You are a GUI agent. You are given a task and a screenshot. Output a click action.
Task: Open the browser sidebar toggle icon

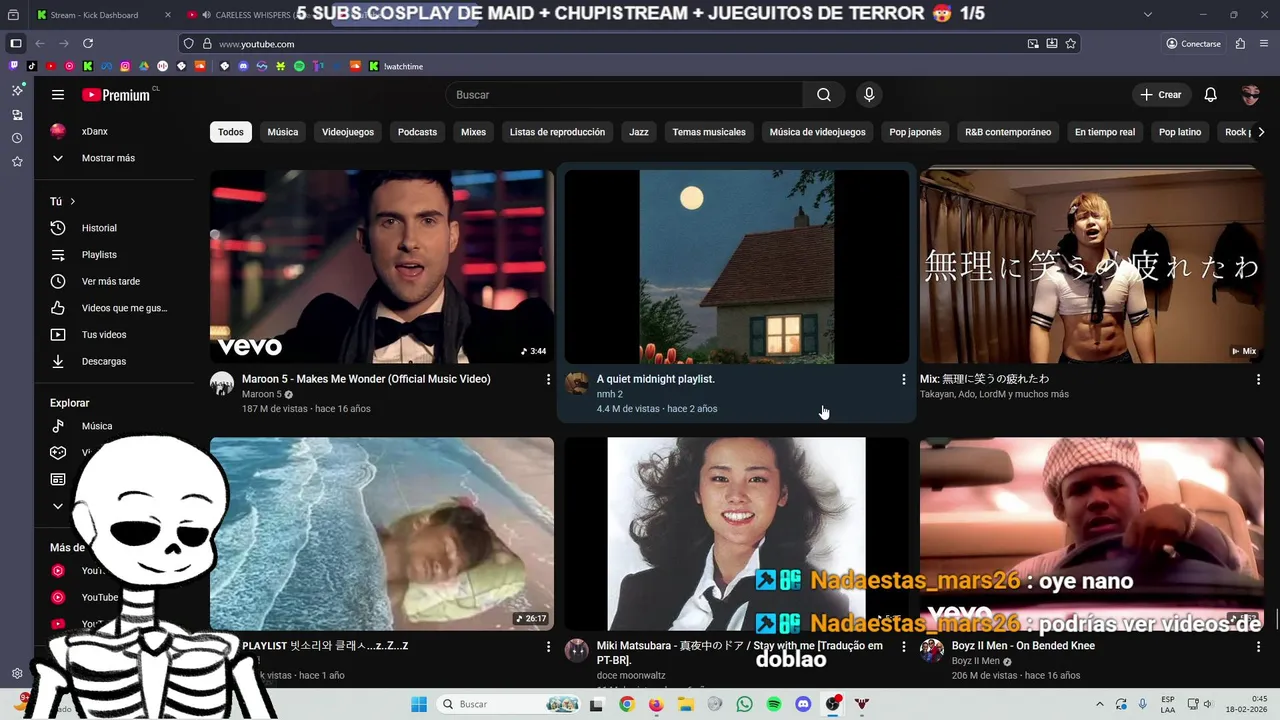point(16,44)
